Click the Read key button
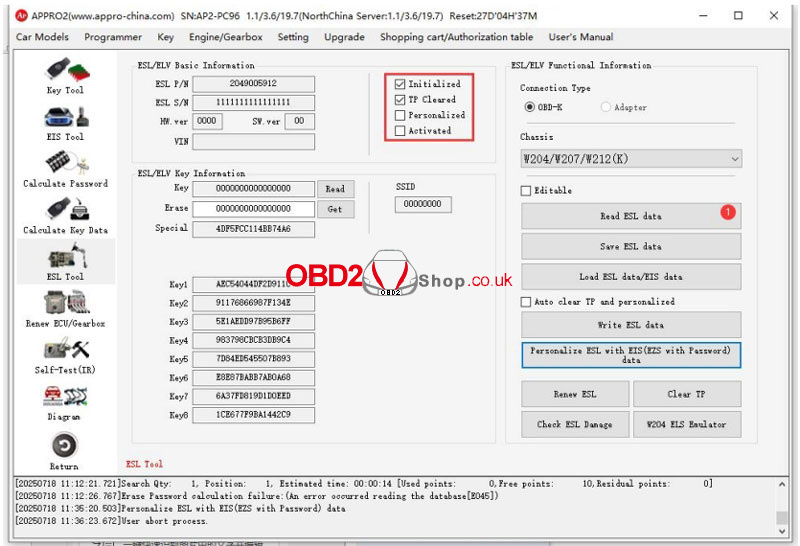 pos(335,189)
